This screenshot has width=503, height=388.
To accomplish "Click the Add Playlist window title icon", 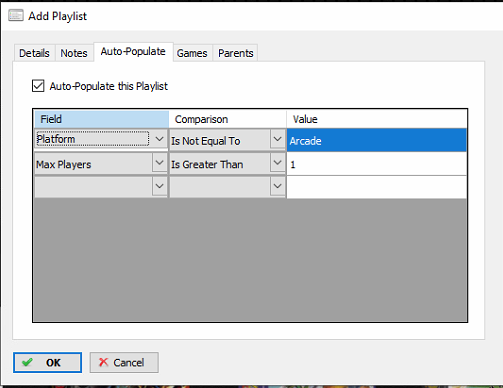I will [x=16, y=15].
